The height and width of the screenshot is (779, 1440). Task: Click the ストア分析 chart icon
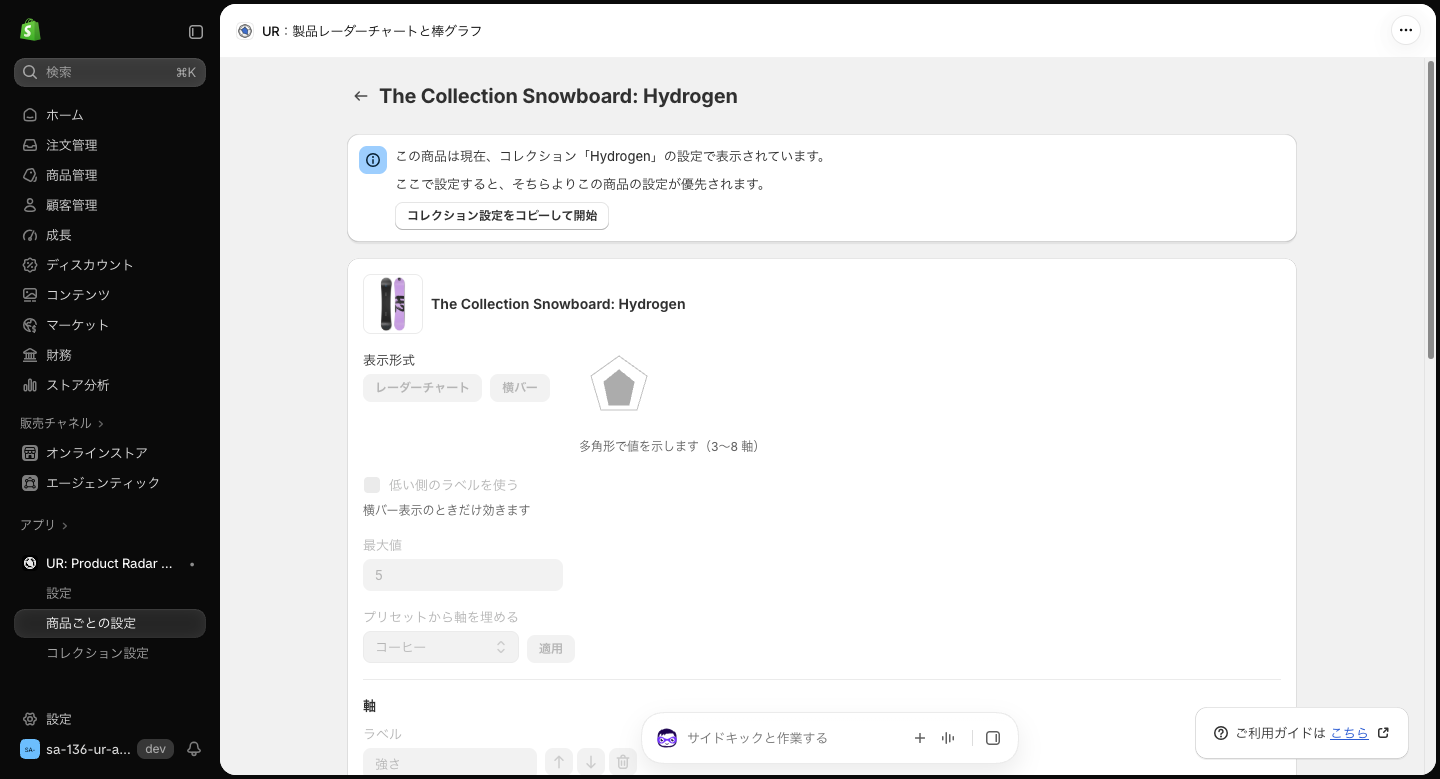coord(30,385)
